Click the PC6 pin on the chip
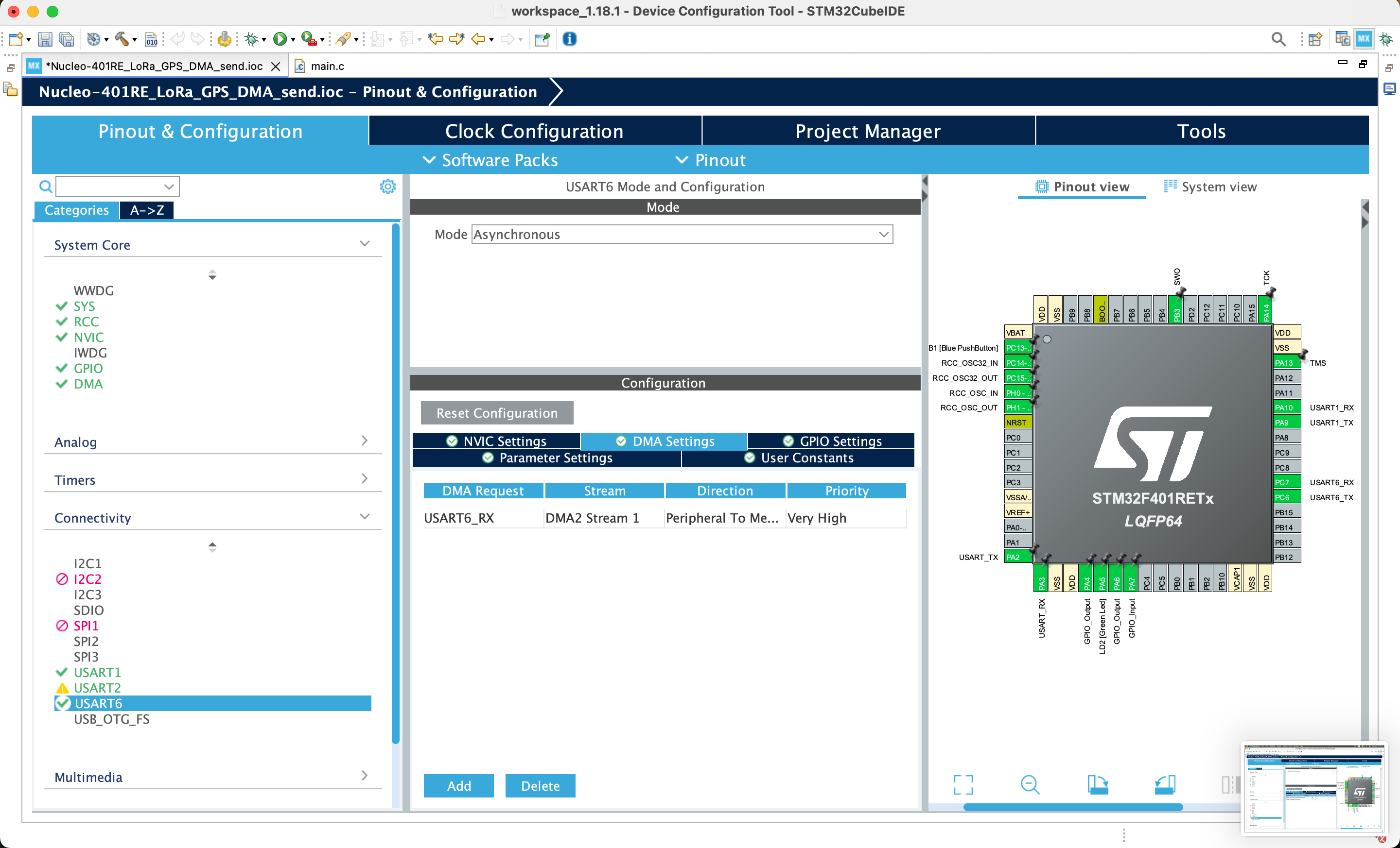Viewport: 1400px width, 848px height. coord(1286,497)
